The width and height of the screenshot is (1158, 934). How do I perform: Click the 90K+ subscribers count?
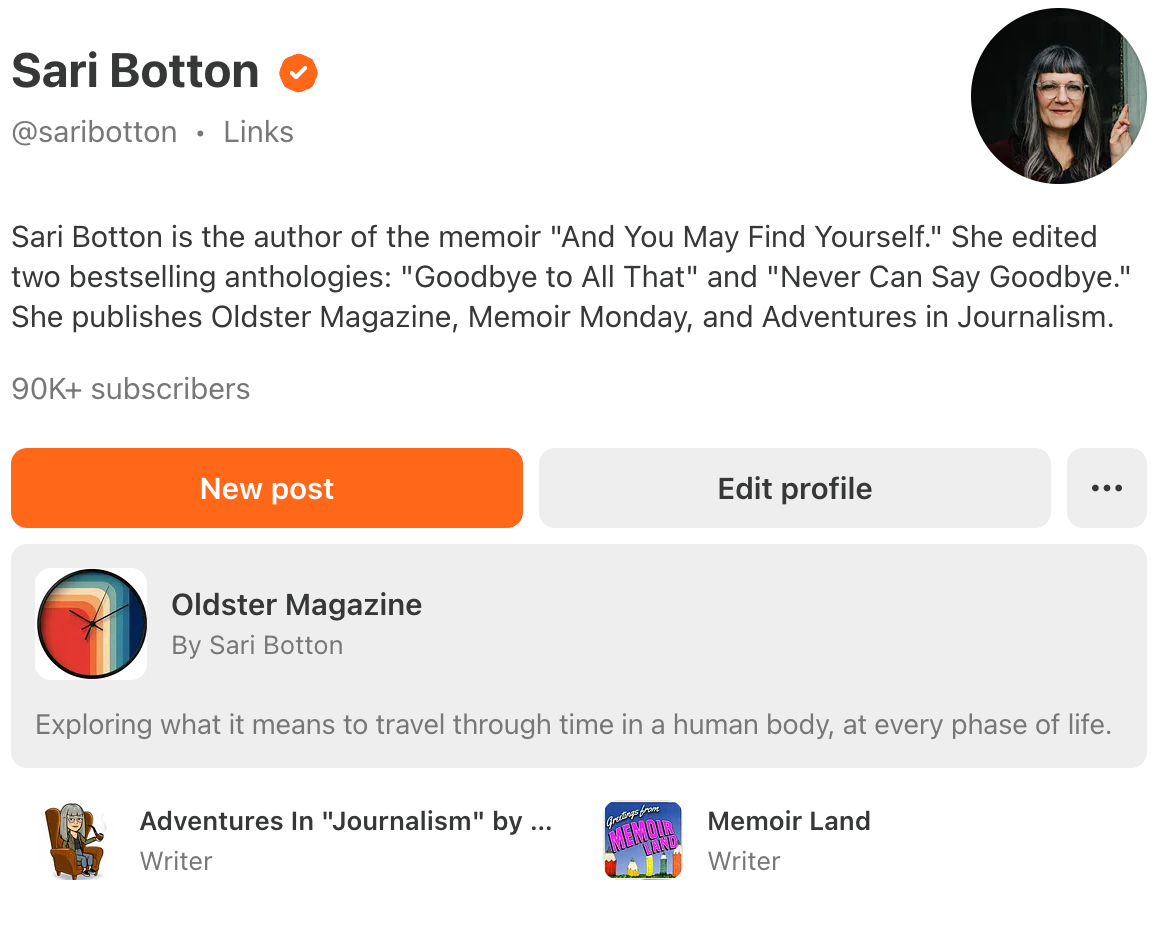(131, 389)
